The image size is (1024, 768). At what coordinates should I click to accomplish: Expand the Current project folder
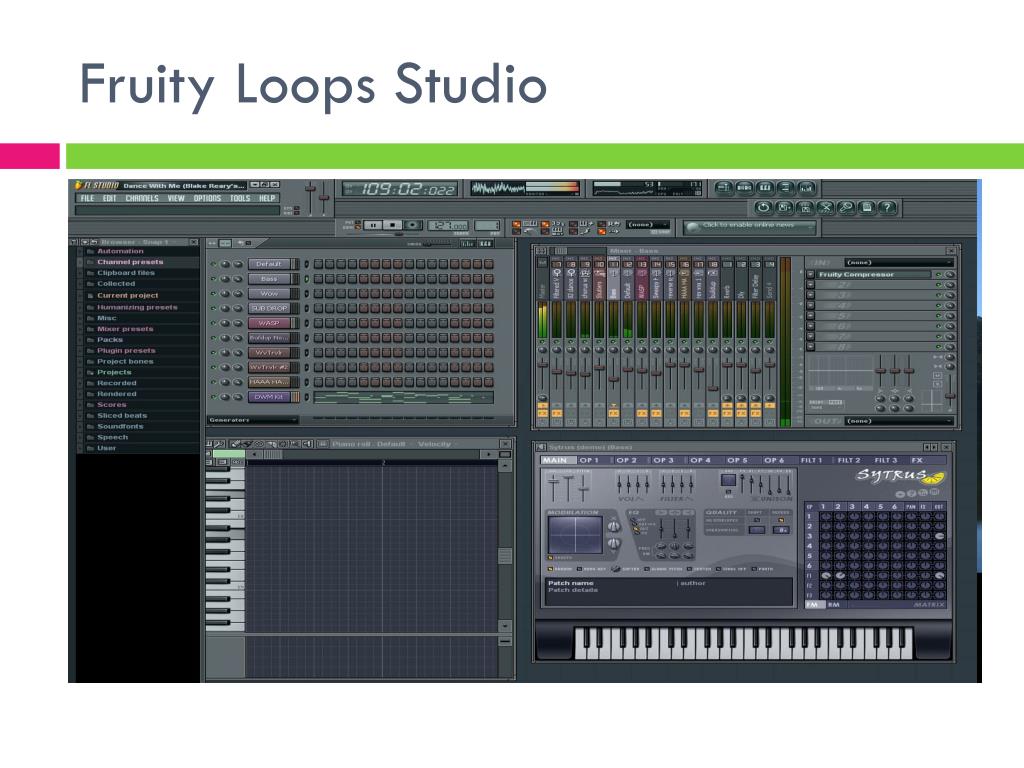point(127,295)
